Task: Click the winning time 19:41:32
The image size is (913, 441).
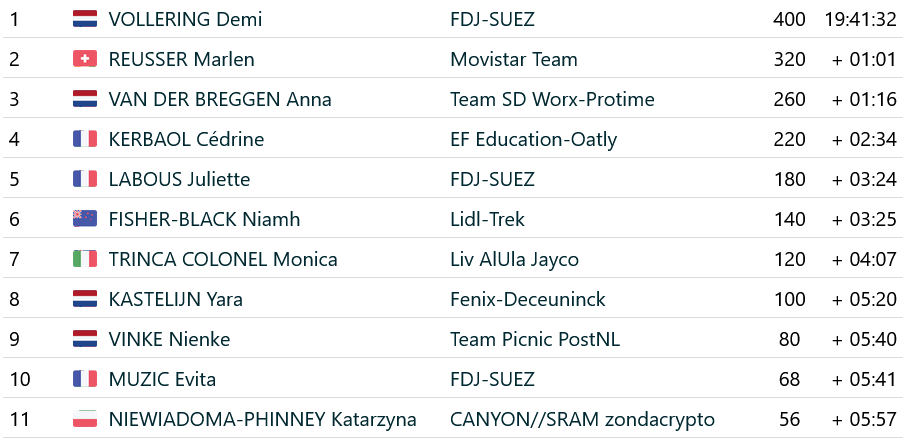Action: pos(860,19)
